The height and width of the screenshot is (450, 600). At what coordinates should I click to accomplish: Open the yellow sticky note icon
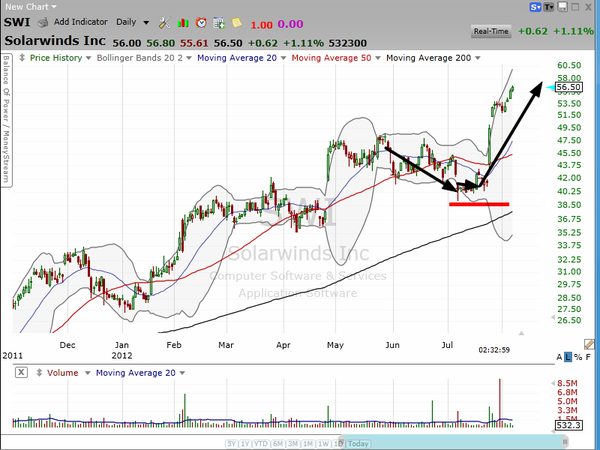coord(237,23)
